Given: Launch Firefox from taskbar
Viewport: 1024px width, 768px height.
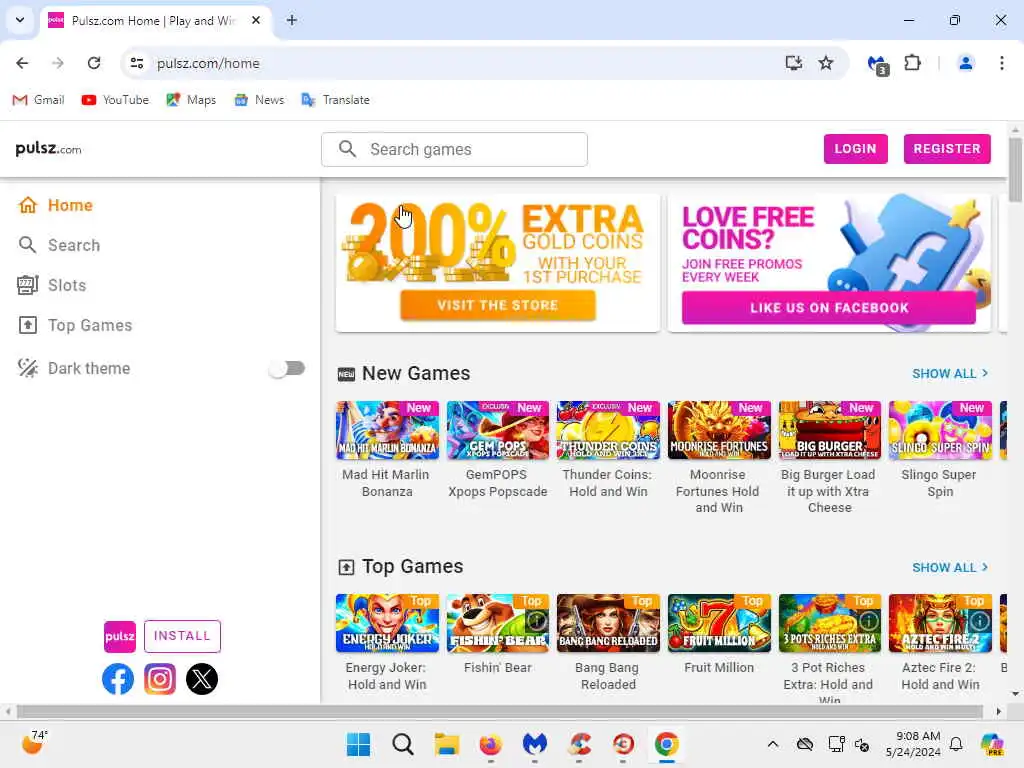Looking at the screenshot, I should [490, 744].
